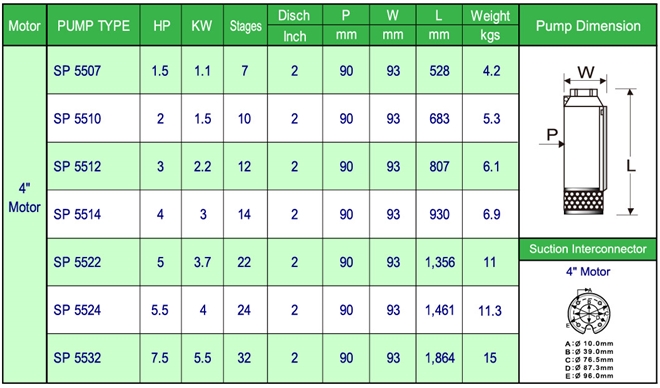Click the 1,864 length value
This screenshot has height=388, width=660.
coord(439,358)
